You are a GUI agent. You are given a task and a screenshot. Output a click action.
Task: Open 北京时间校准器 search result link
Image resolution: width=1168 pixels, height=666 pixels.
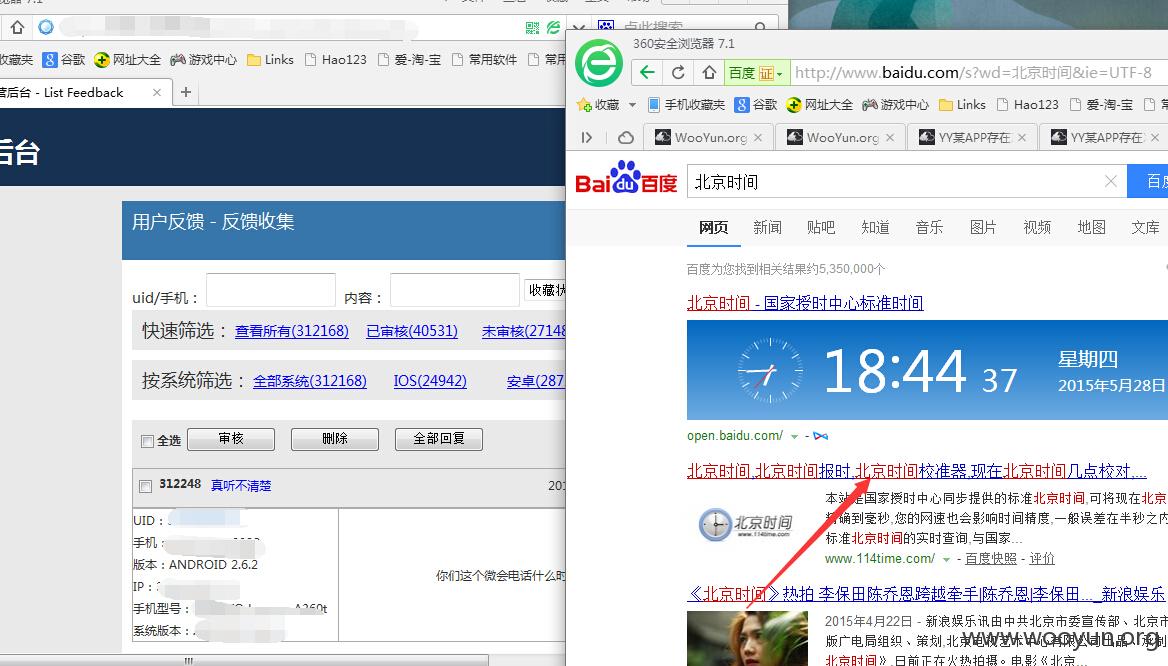(x=916, y=471)
